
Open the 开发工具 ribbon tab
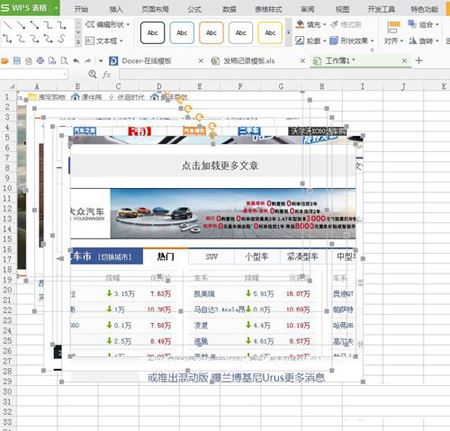[x=381, y=9]
